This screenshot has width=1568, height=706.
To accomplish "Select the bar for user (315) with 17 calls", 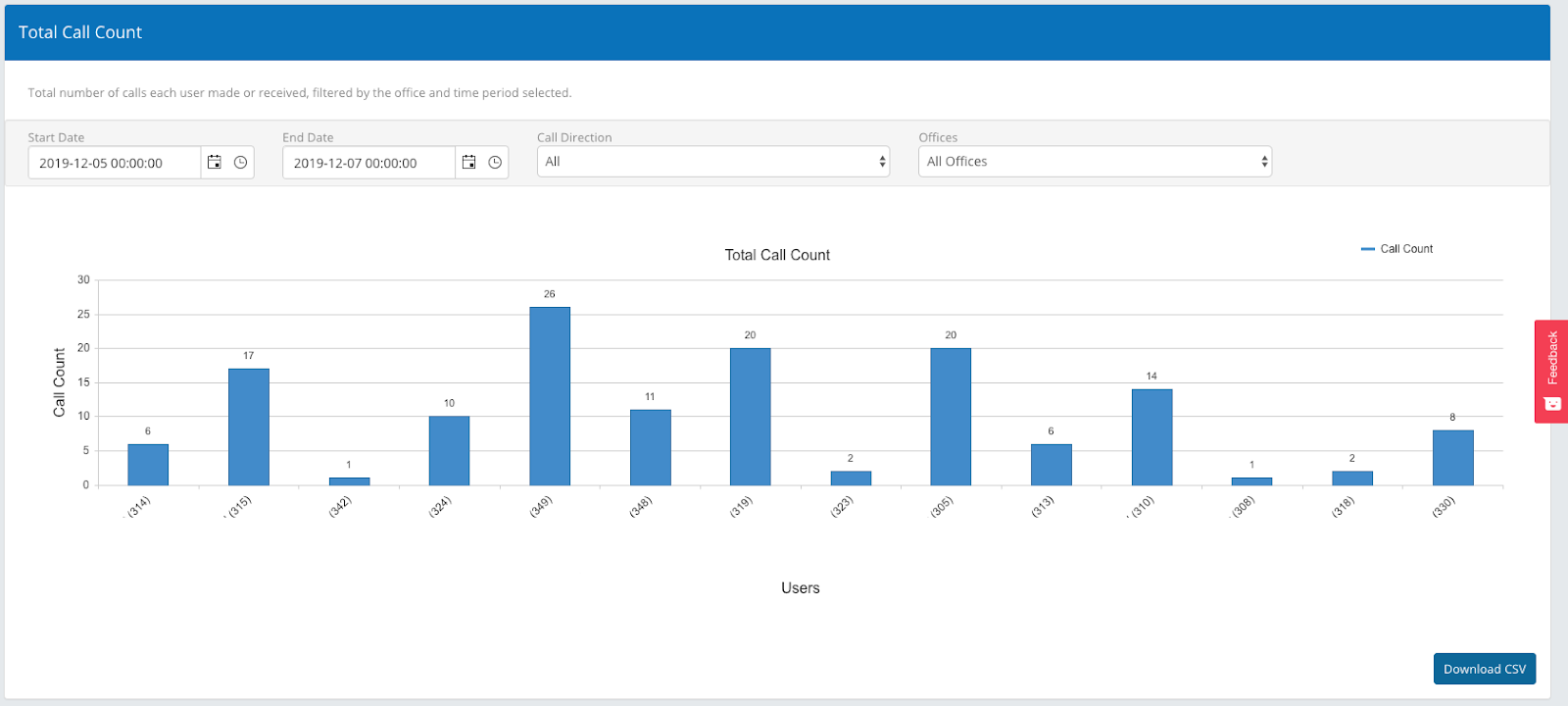I will point(249,428).
